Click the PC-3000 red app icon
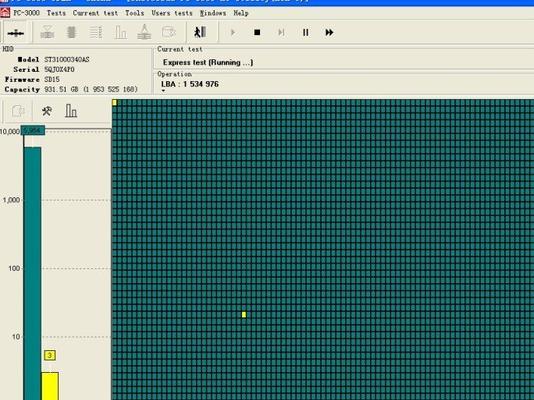This screenshot has height=400, width=534. coord(5,13)
